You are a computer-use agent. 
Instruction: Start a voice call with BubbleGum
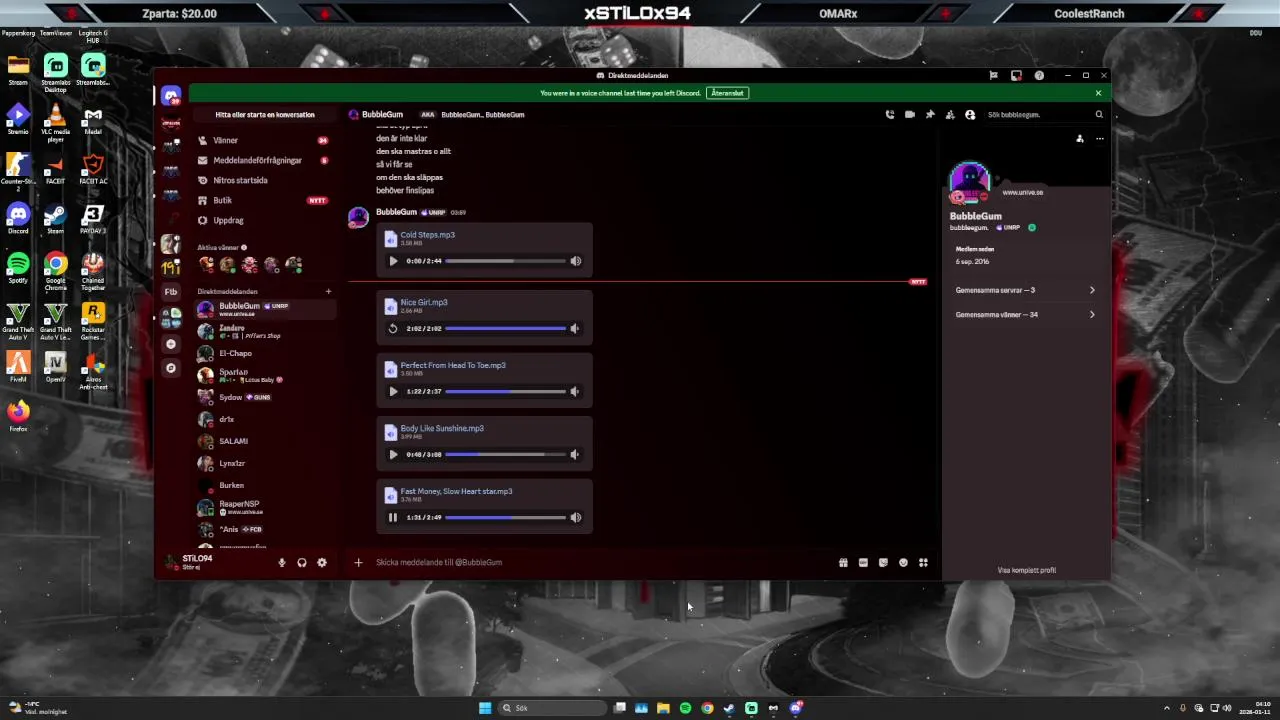coord(890,115)
